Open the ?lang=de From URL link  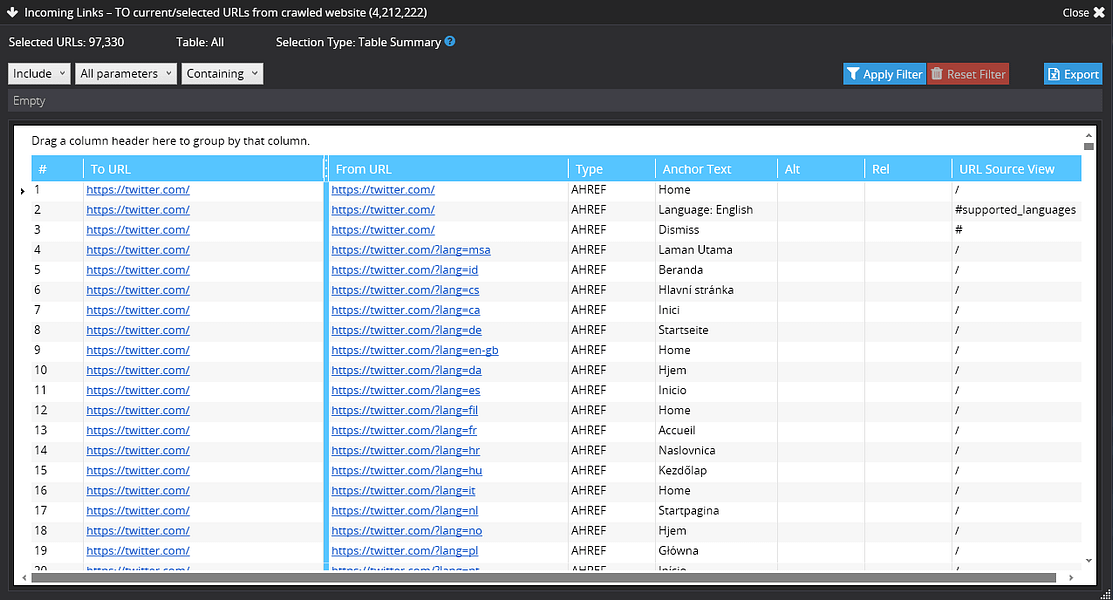[406, 330]
